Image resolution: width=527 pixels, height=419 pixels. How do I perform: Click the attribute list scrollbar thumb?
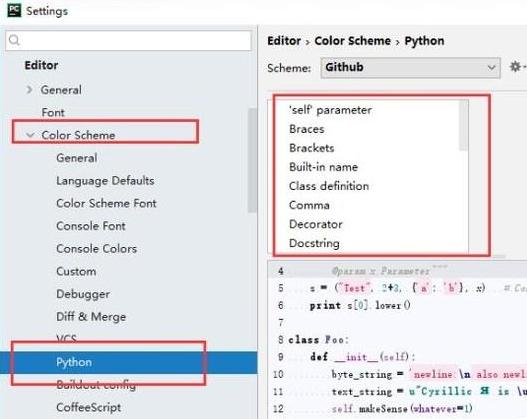tap(463, 125)
